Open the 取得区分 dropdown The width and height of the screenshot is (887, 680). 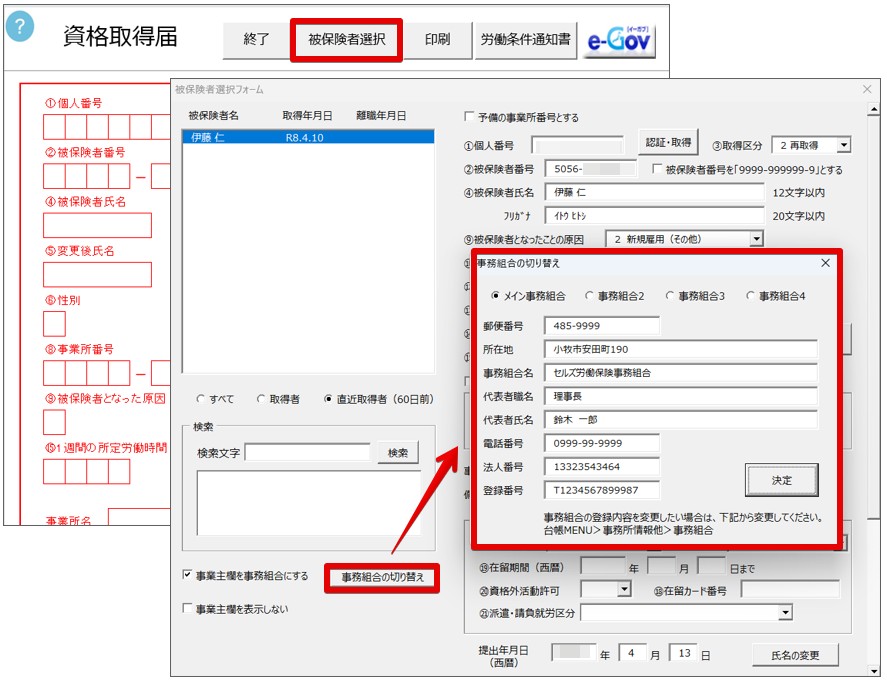pyautogui.click(x=843, y=145)
